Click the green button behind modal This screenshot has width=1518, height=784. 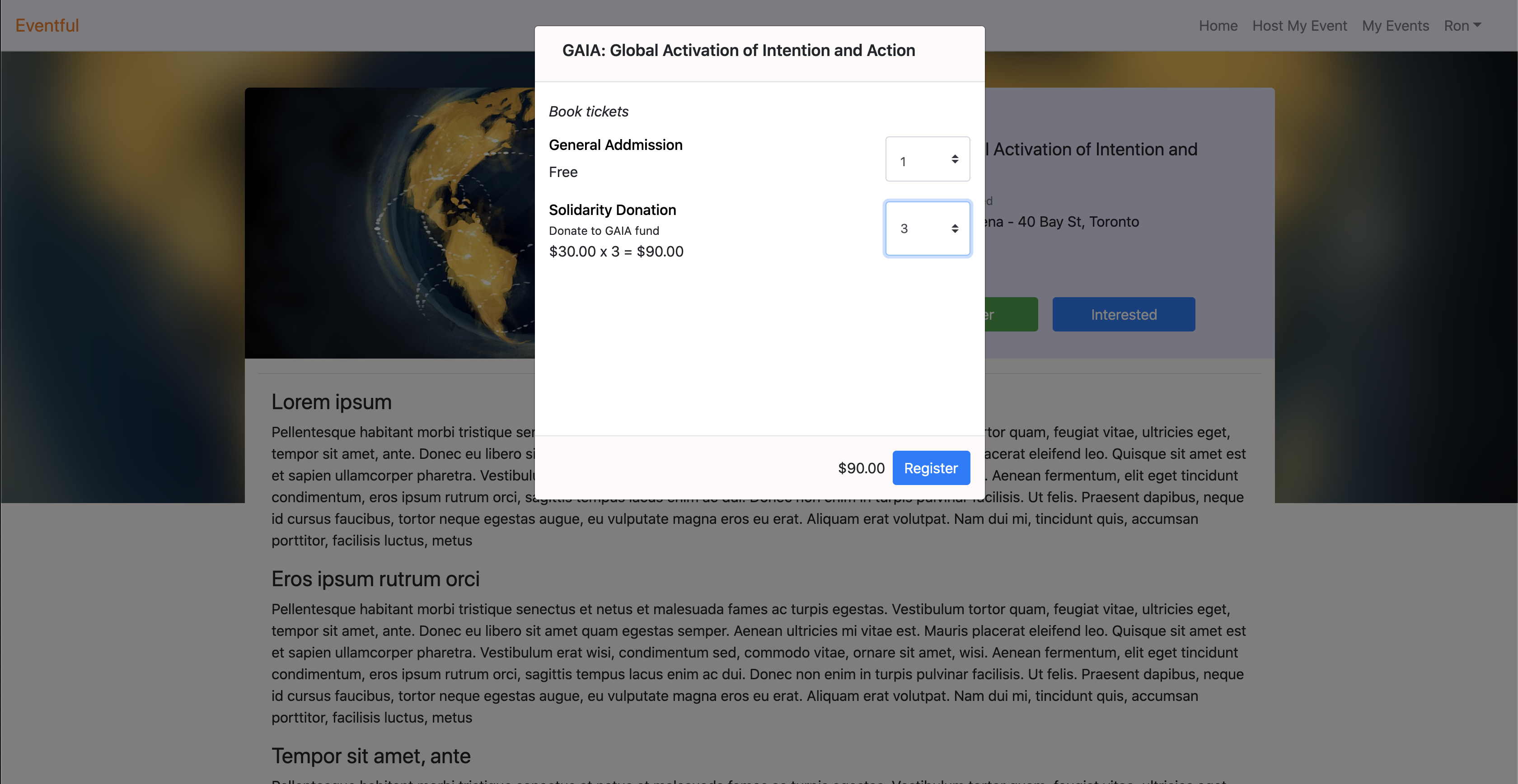(1011, 314)
